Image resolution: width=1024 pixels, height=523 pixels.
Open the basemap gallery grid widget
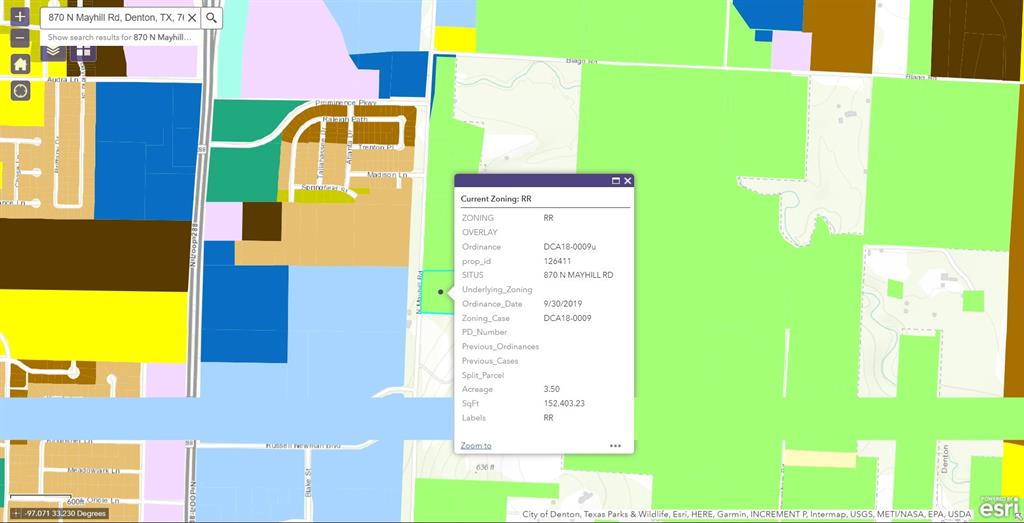tap(84, 50)
